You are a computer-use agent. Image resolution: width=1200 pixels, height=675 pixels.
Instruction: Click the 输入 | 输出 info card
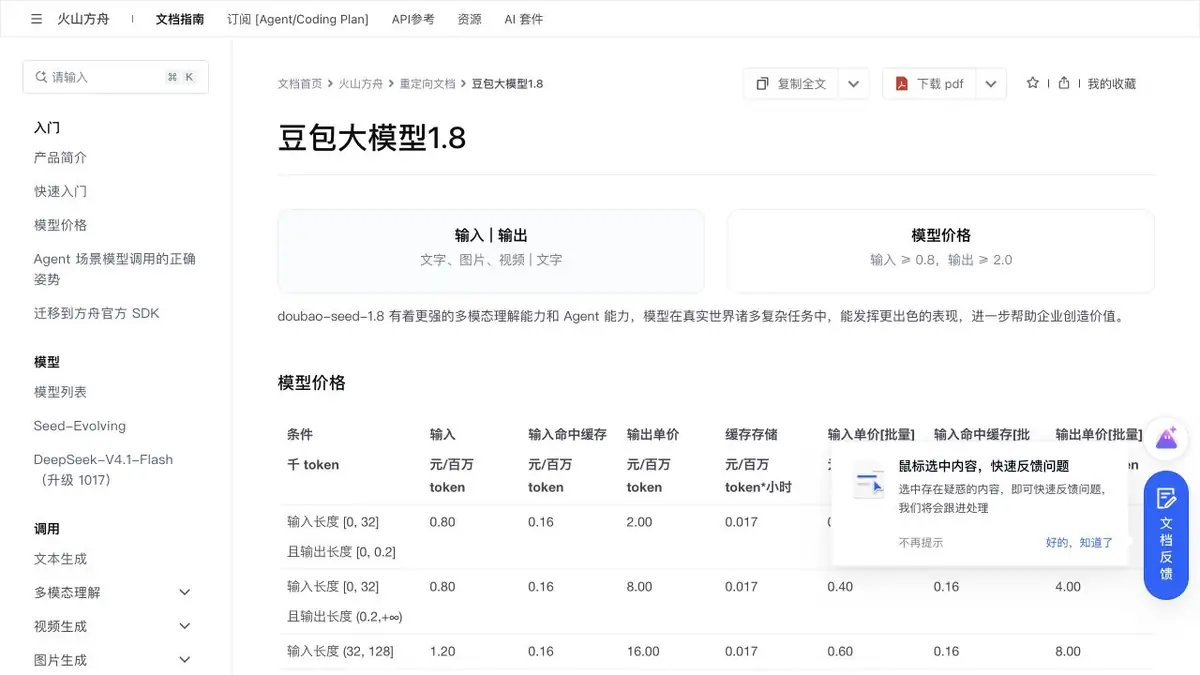click(x=491, y=250)
